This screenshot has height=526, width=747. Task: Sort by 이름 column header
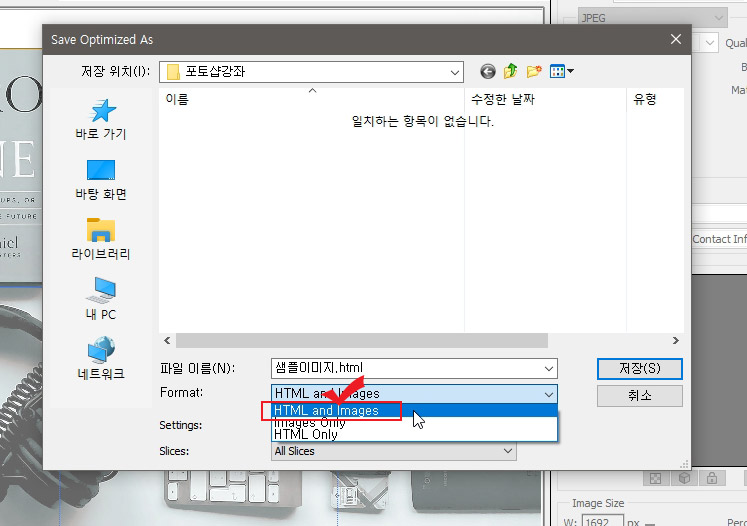[312, 99]
